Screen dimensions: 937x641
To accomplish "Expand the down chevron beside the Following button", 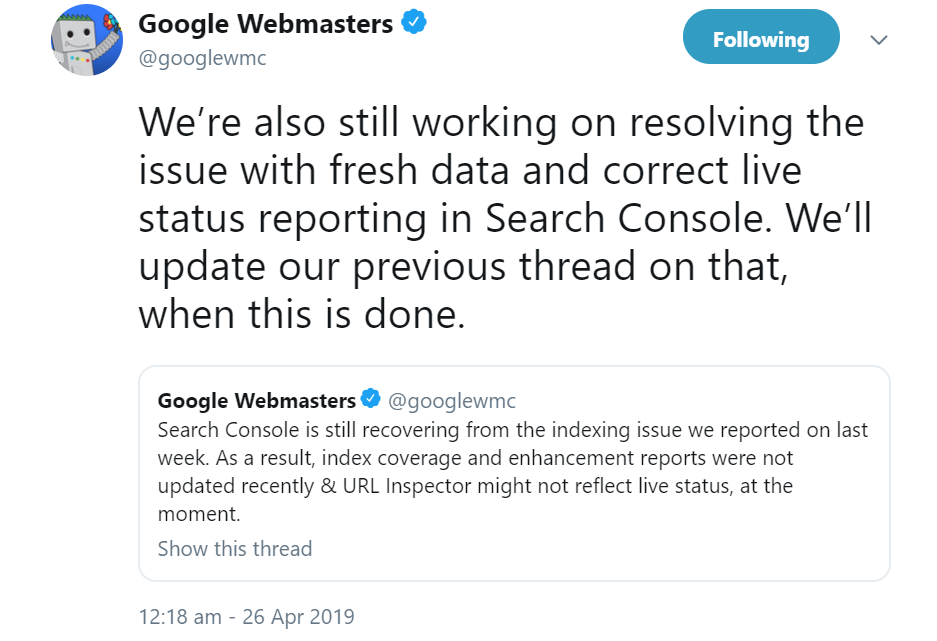I will pyautogui.click(x=878, y=40).
